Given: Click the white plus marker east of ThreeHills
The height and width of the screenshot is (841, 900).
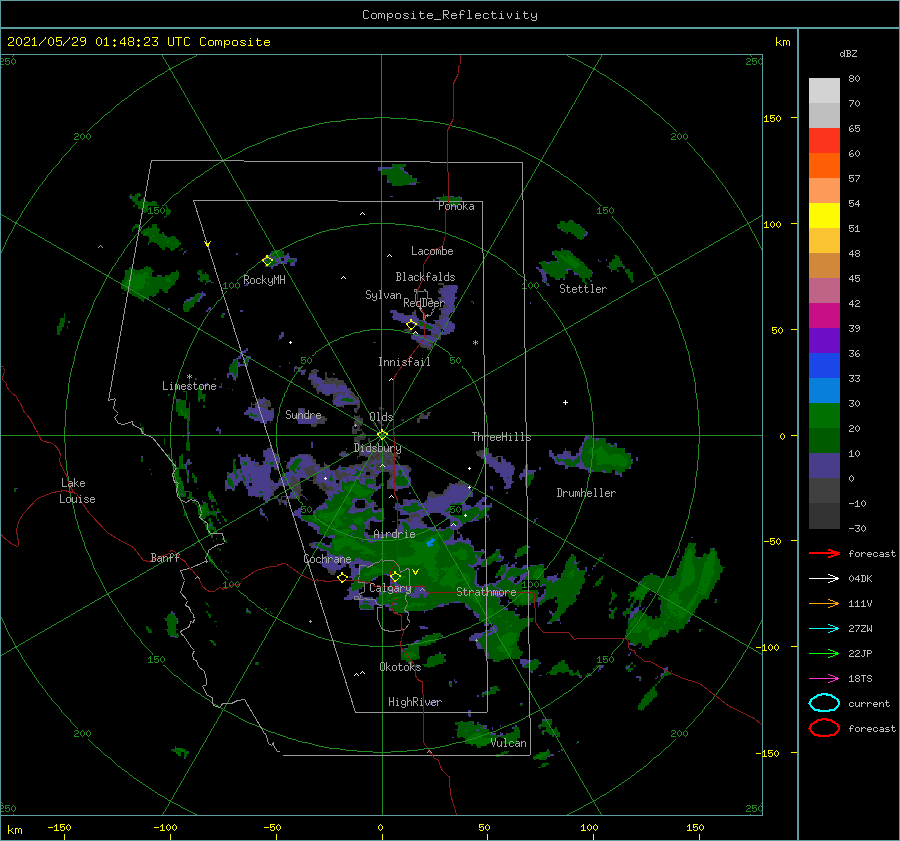Looking at the screenshot, I should coord(565,402).
